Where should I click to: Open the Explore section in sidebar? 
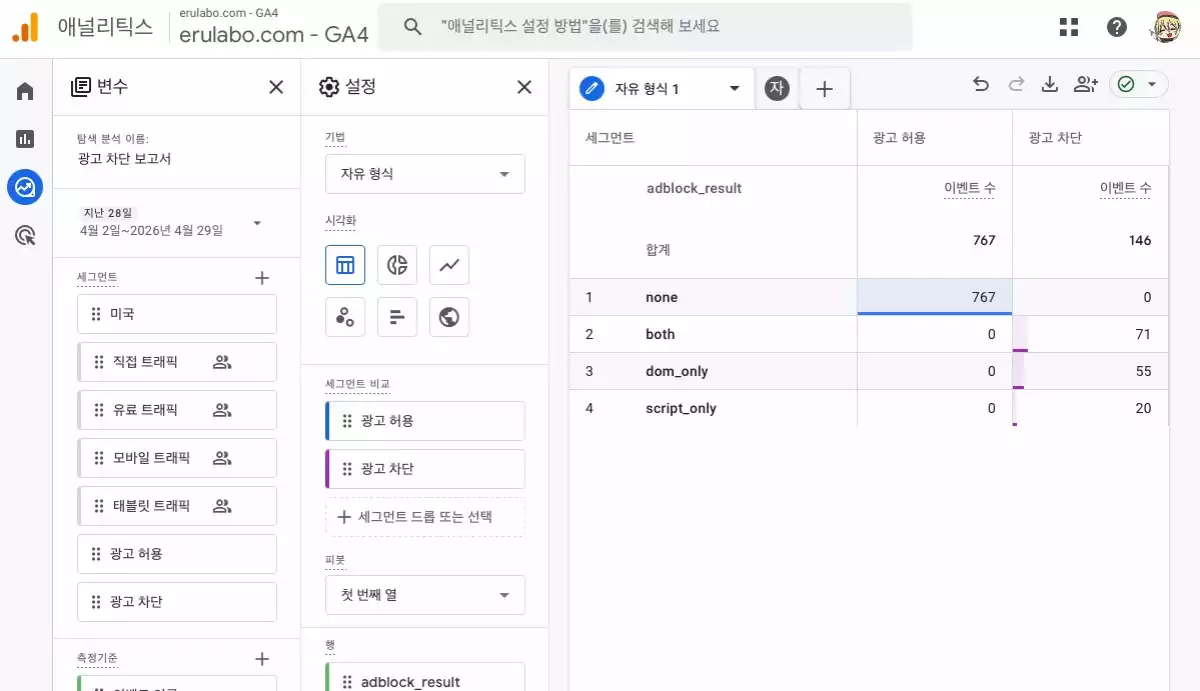25,187
